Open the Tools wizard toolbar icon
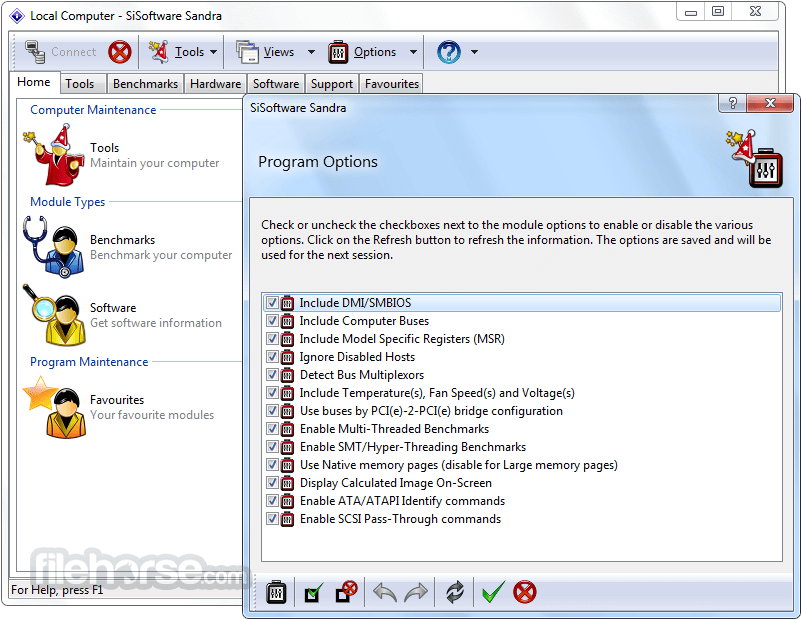Image resolution: width=802 pixels, height=620 pixels. tap(159, 52)
